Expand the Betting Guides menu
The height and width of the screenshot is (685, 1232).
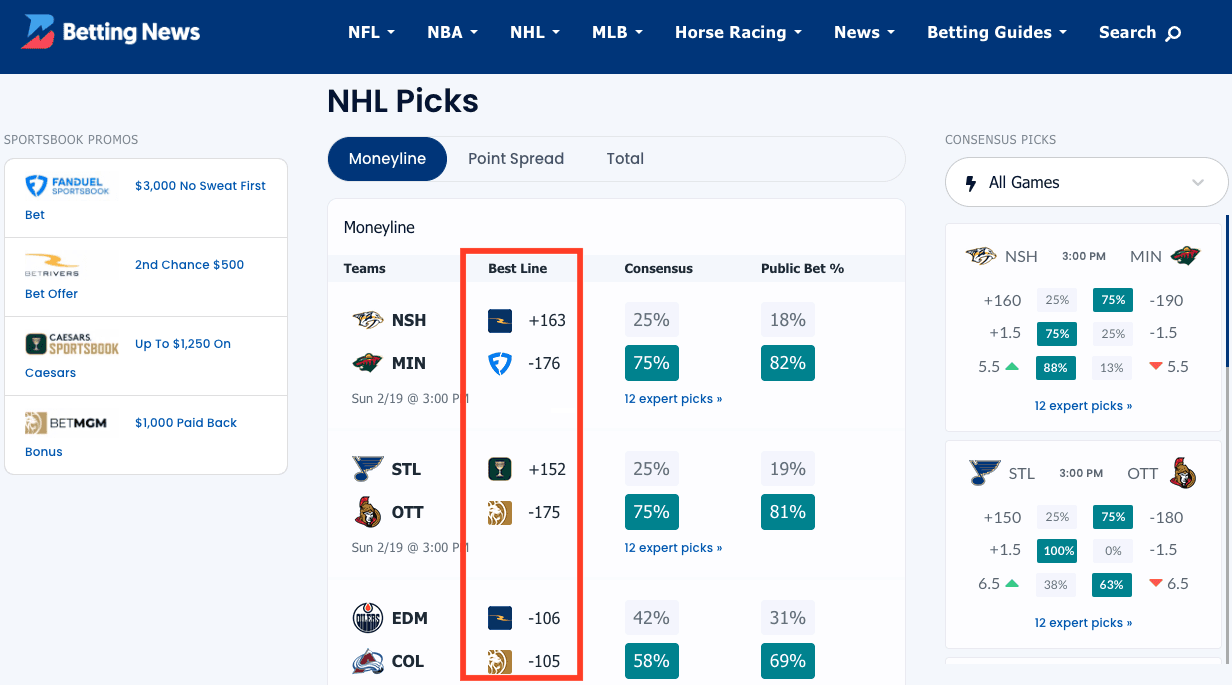[996, 32]
